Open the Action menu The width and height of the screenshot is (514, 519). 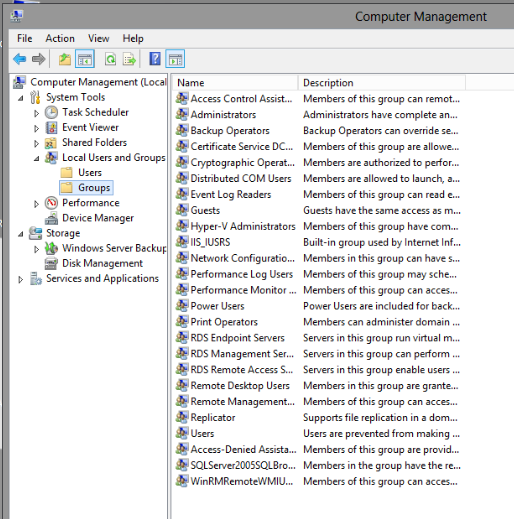60,39
